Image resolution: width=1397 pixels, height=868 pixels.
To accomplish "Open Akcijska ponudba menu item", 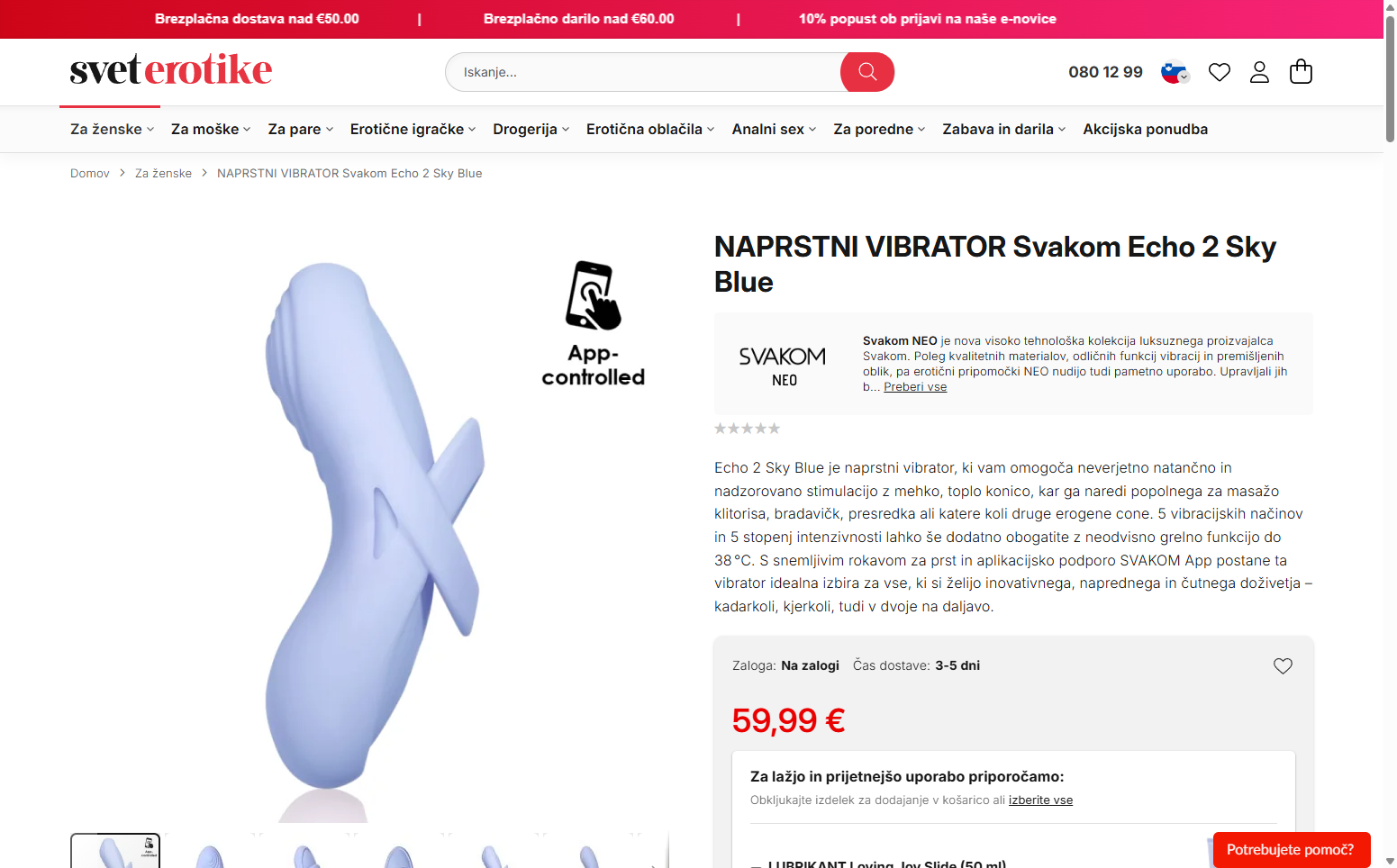I will tap(1145, 130).
